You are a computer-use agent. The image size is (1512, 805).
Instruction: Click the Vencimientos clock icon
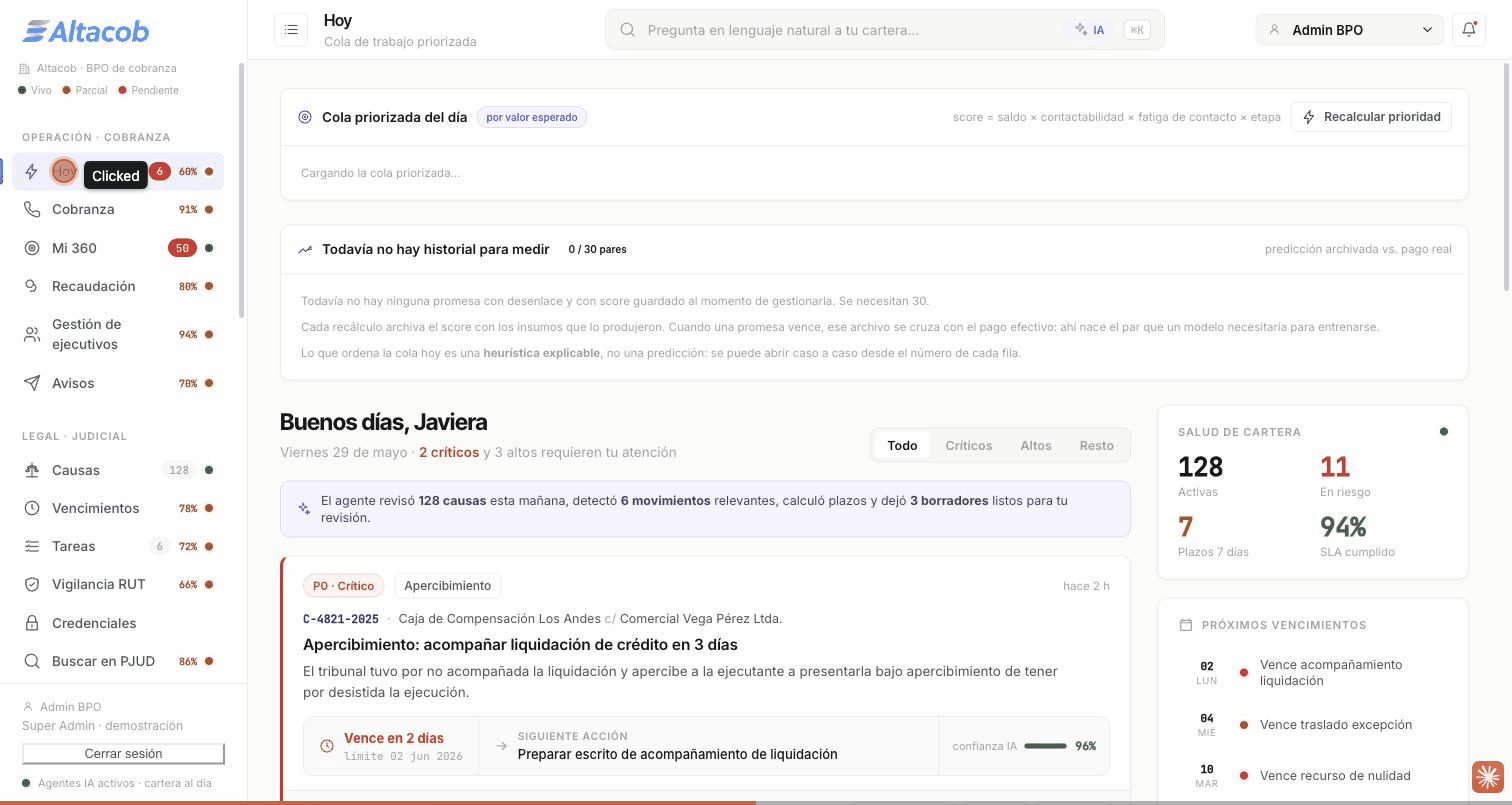(32, 508)
